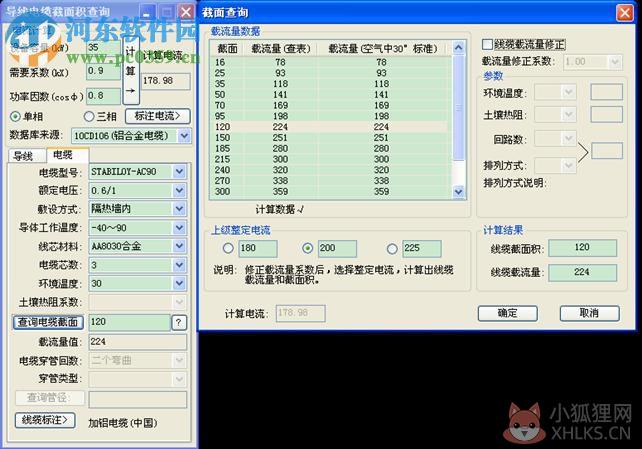Select 三相 radio button
The height and width of the screenshot is (449, 642).
pos(89,117)
